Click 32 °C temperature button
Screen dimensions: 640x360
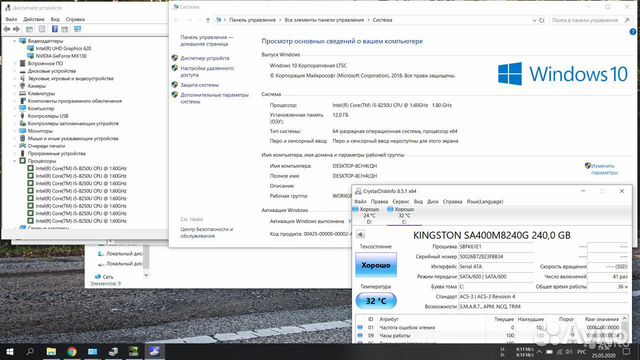pyautogui.click(x=376, y=301)
